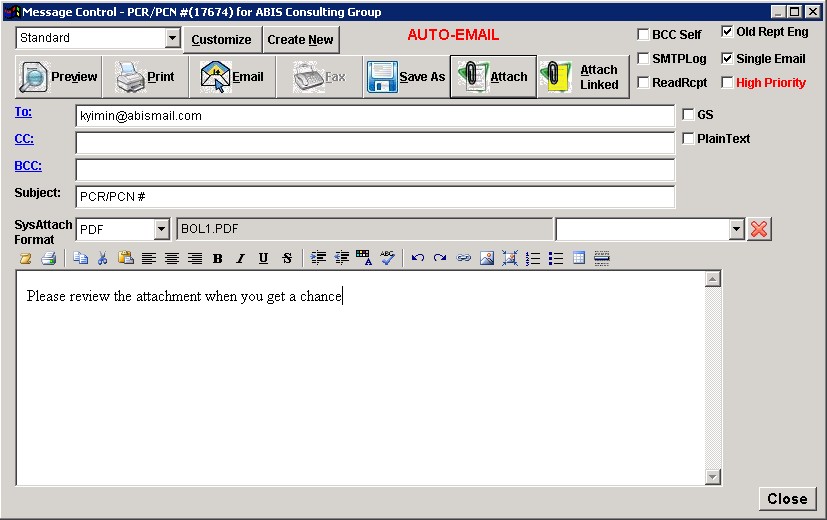Toggle the PlainText checkbox
Viewport: 827px width, 520px height.
688,139
